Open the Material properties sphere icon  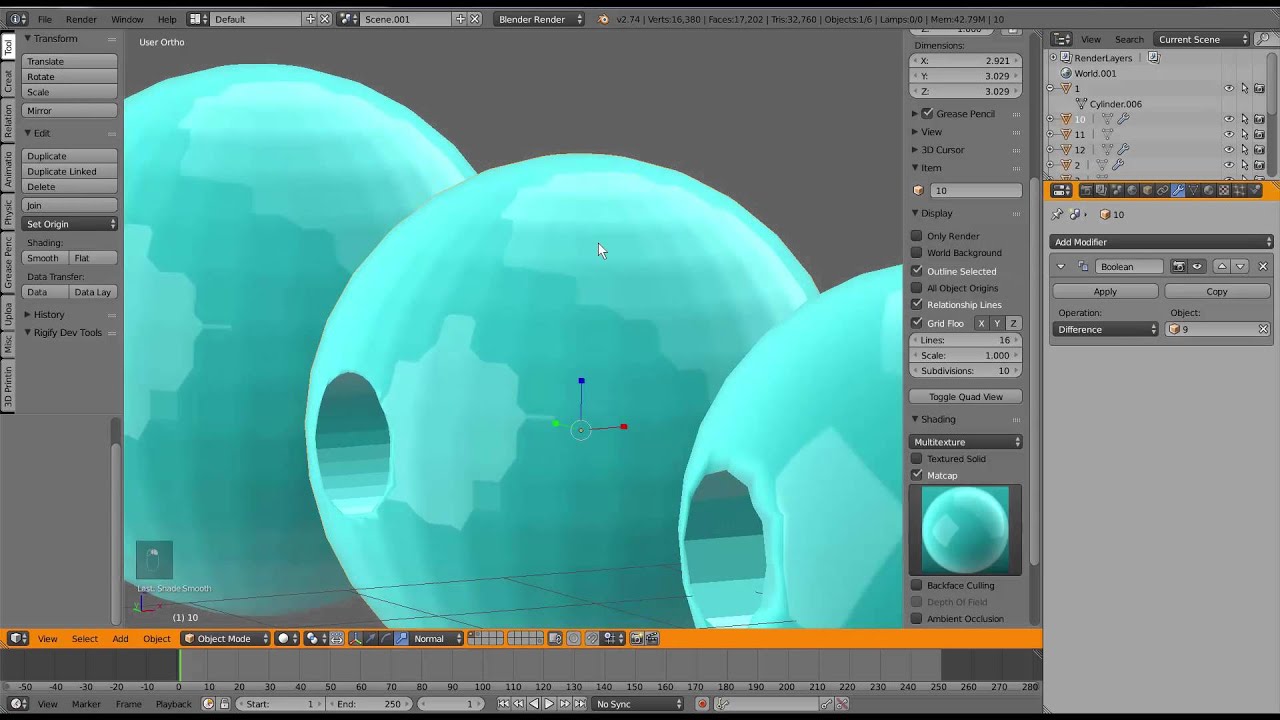point(1208,190)
